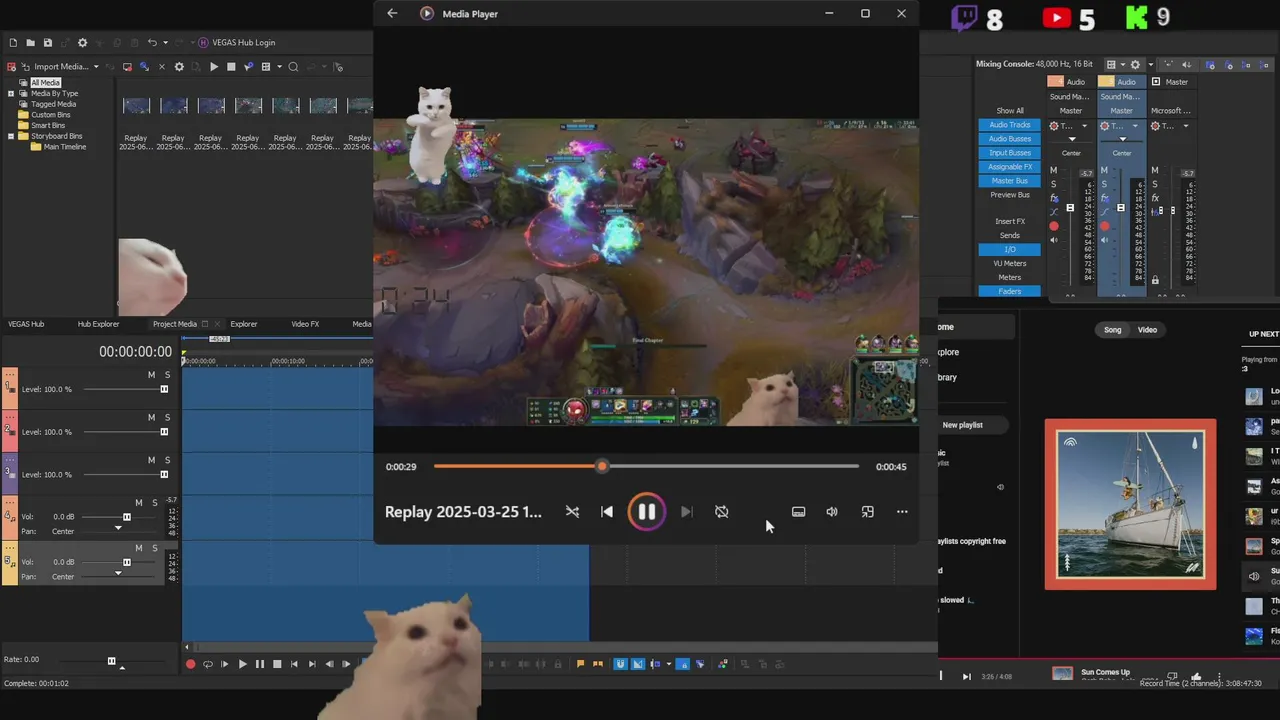
Task: Switch Media Player to mini player view
Action: (x=868, y=512)
